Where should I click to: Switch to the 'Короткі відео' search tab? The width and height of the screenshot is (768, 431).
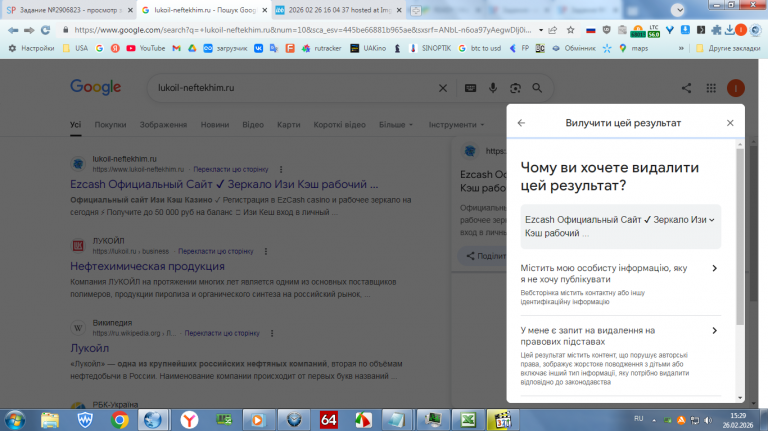339,125
